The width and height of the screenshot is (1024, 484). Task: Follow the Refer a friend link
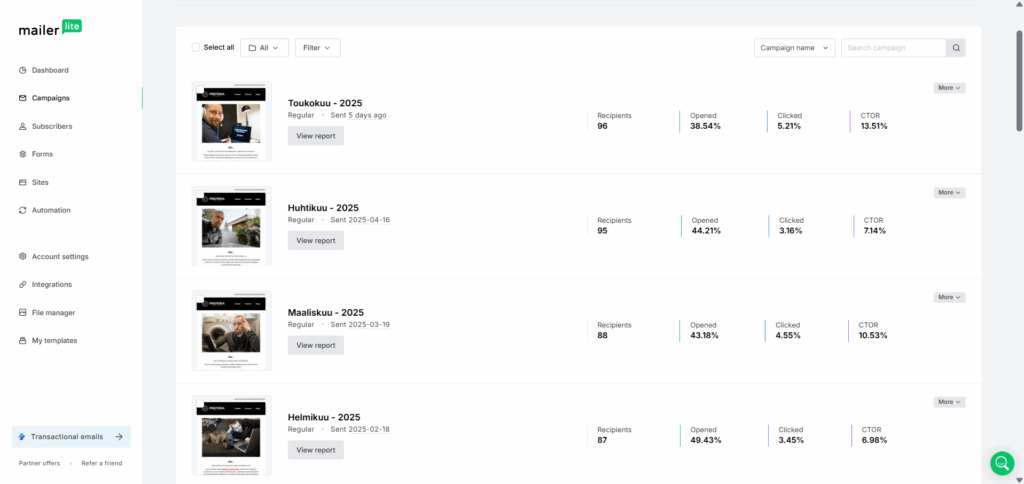click(x=102, y=463)
